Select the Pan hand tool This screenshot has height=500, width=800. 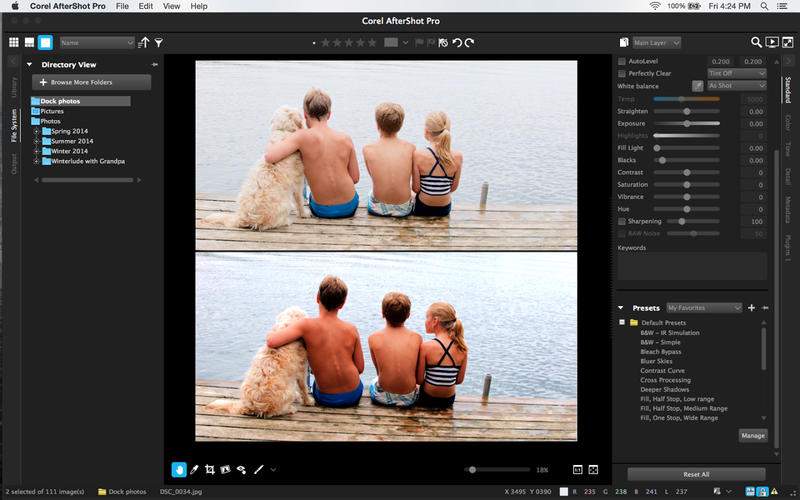pos(179,469)
